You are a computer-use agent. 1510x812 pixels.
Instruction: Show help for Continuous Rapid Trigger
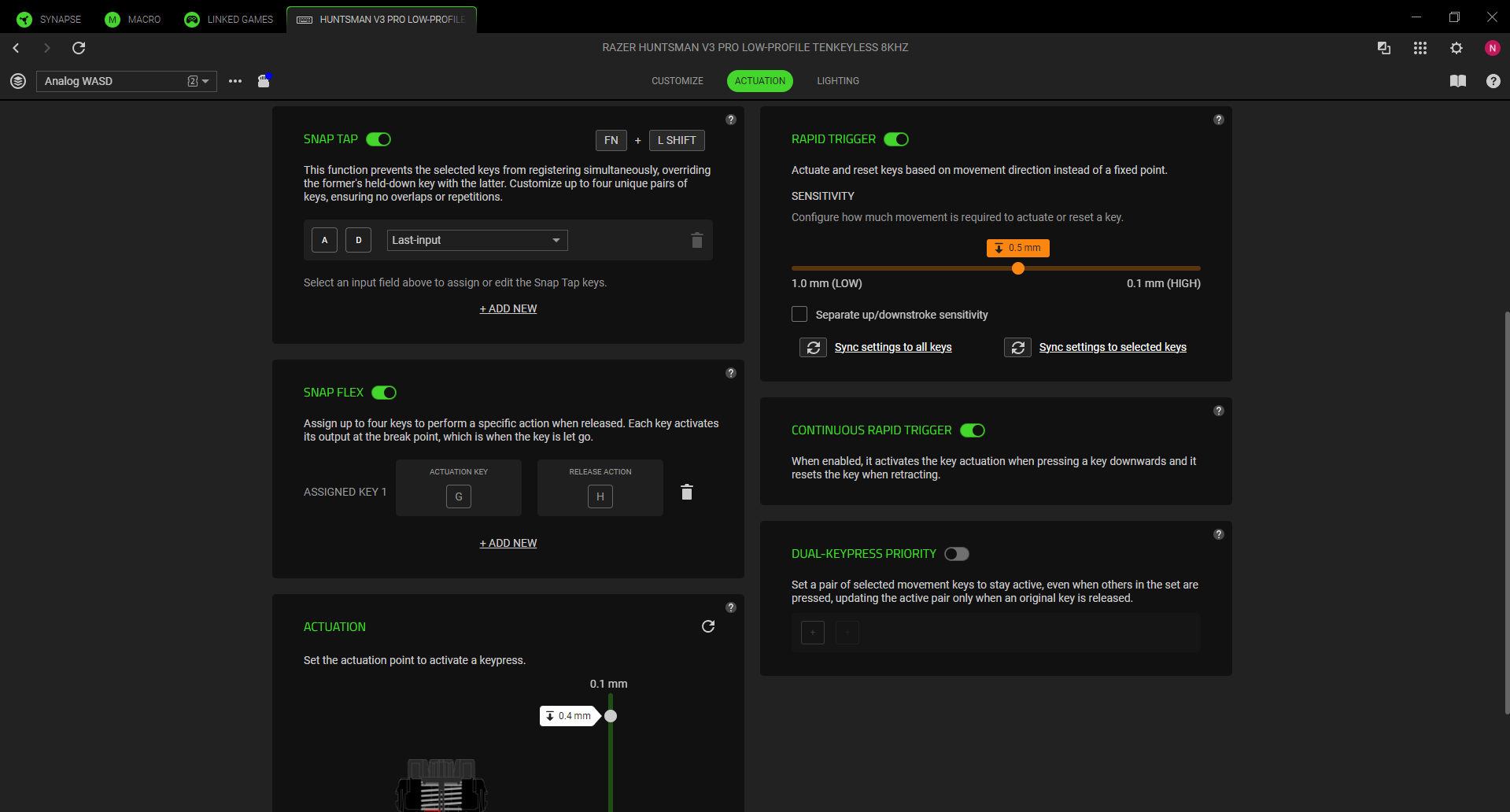coord(1219,411)
